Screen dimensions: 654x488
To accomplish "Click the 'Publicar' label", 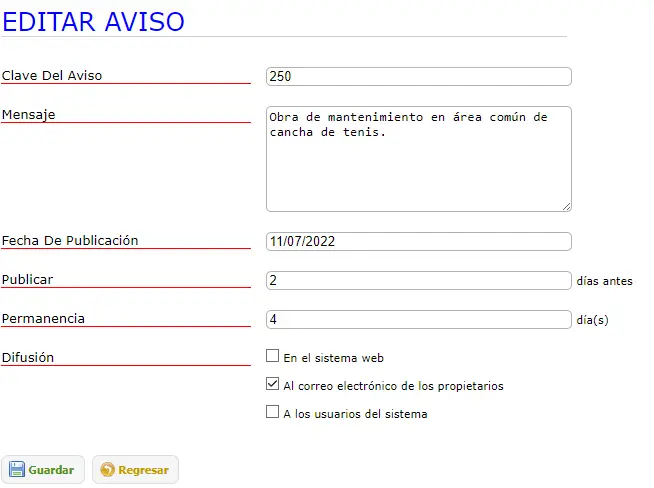I will (x=28, y=279).
